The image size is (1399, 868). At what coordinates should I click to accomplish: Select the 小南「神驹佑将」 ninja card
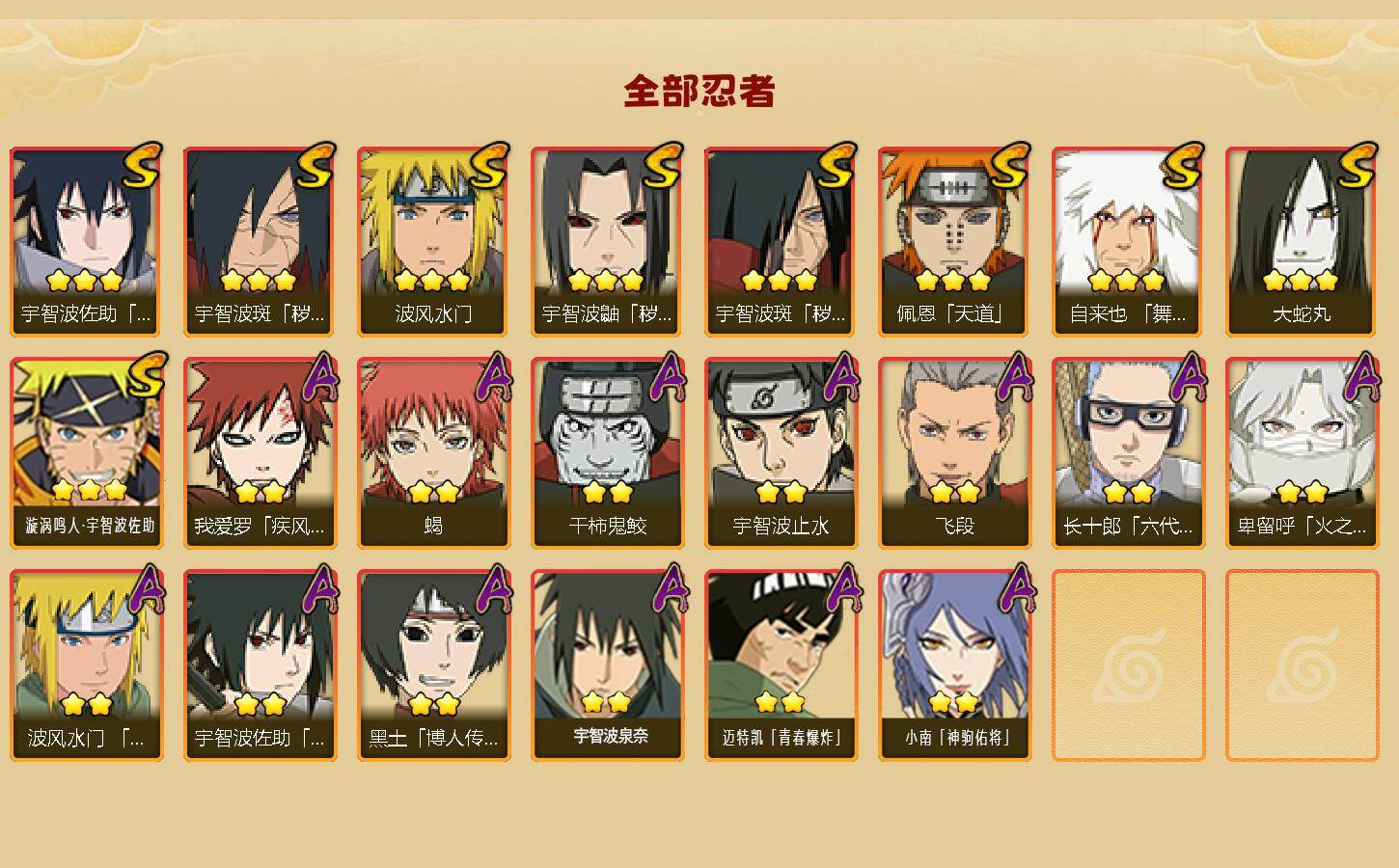954,665
